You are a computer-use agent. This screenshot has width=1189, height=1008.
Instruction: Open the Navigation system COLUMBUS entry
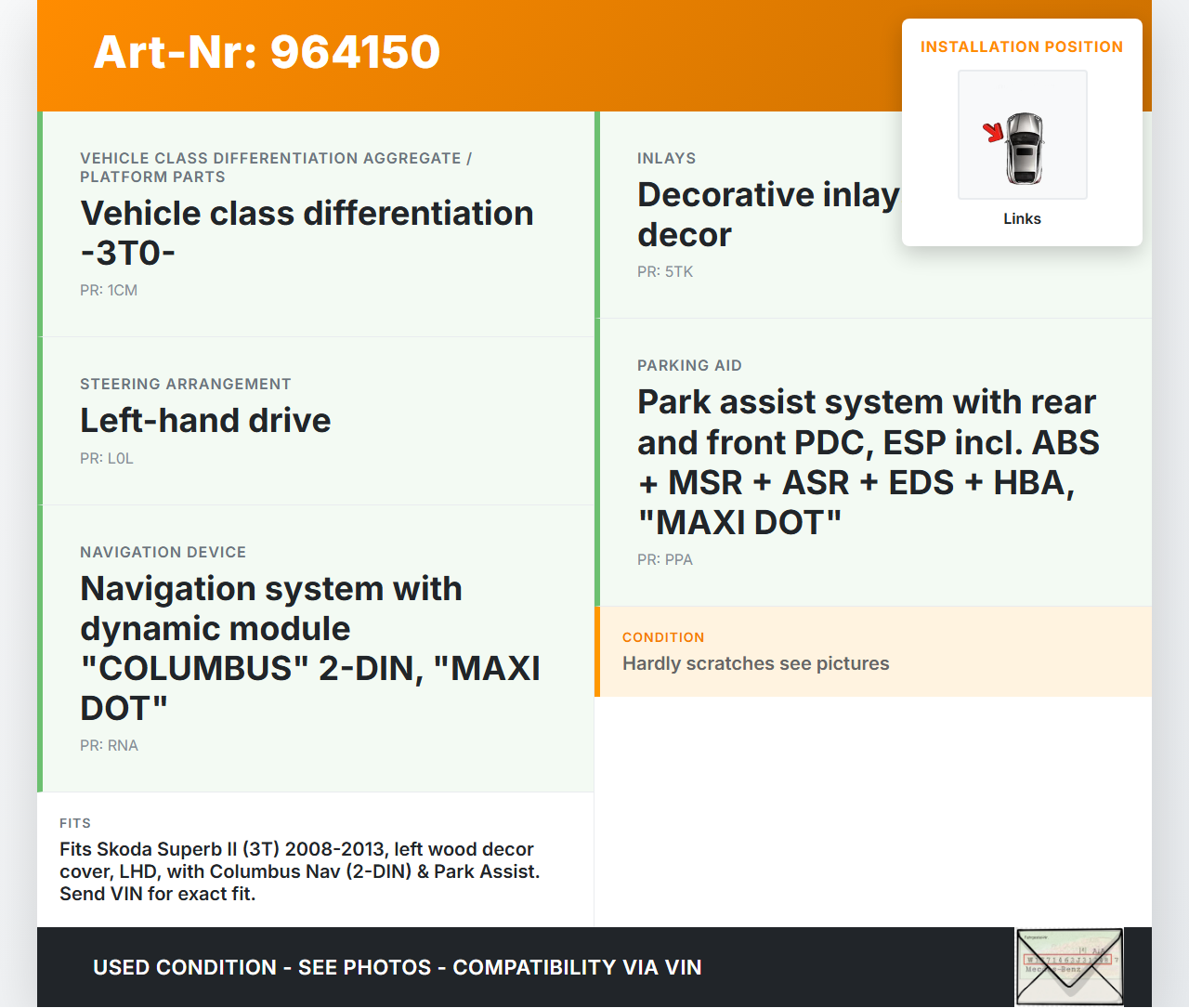tap(310, 648)
